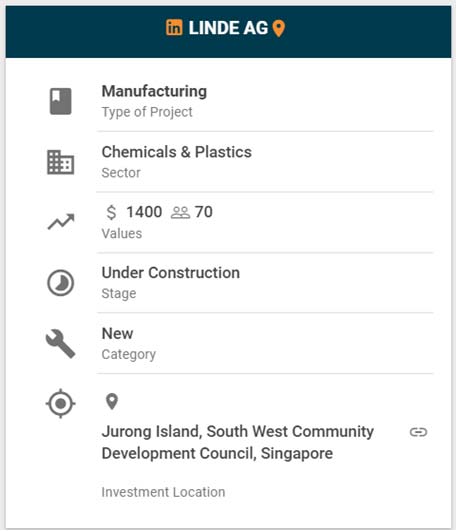Select the Manufacturing project type text
This screenshot has width=456, height=531.
coord(154,91)
